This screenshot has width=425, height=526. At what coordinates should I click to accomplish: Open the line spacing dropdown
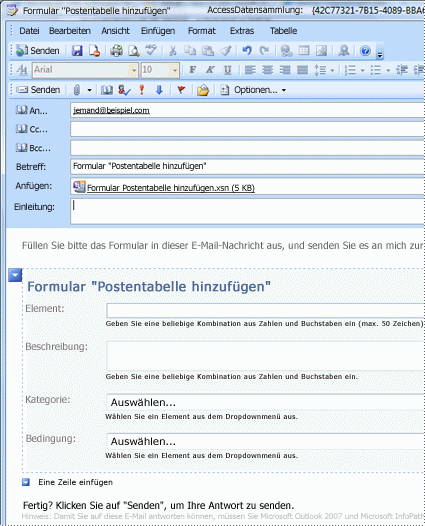tap(332, 70)
